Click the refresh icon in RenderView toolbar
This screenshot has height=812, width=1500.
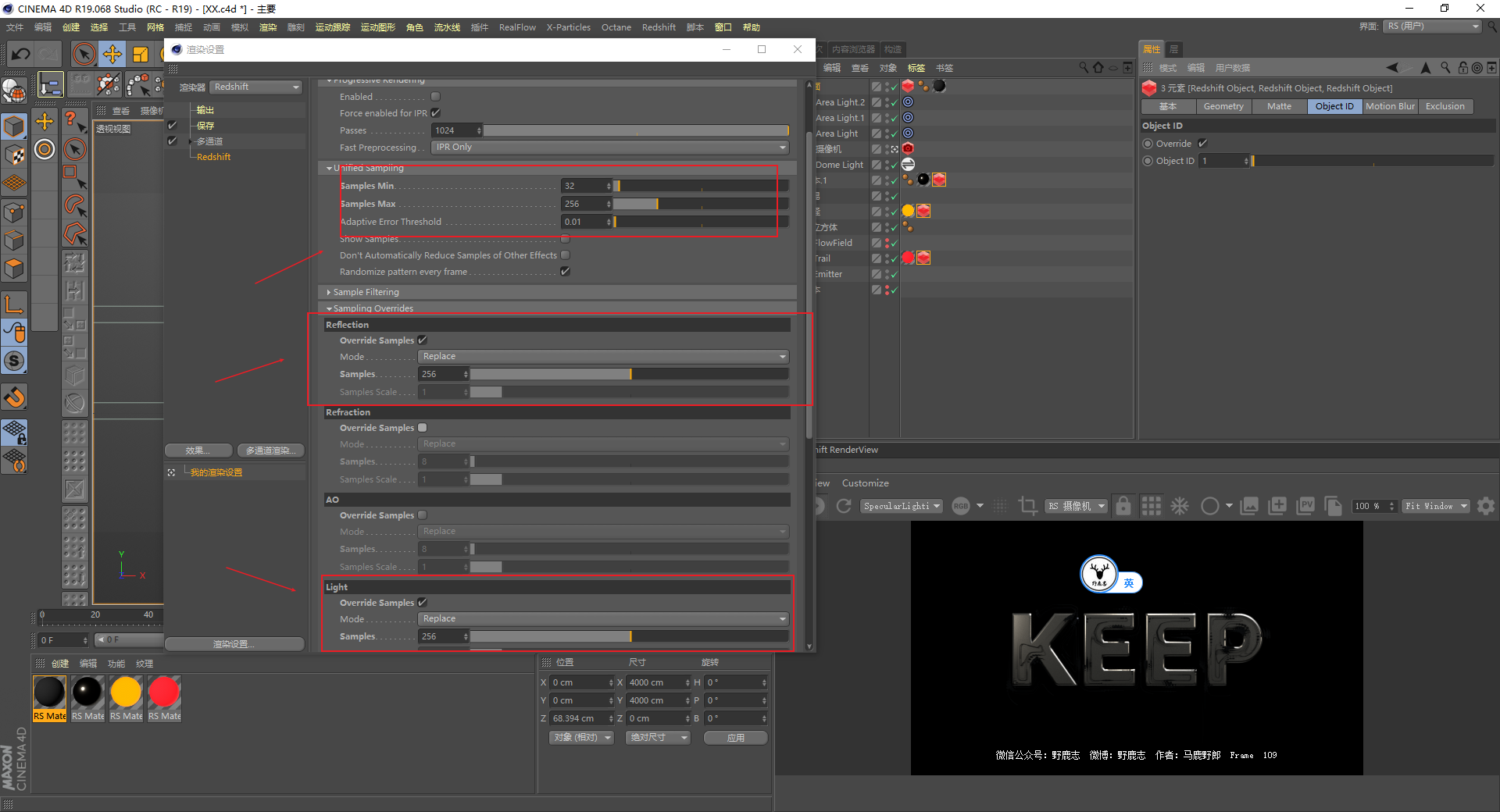point(844,506)
